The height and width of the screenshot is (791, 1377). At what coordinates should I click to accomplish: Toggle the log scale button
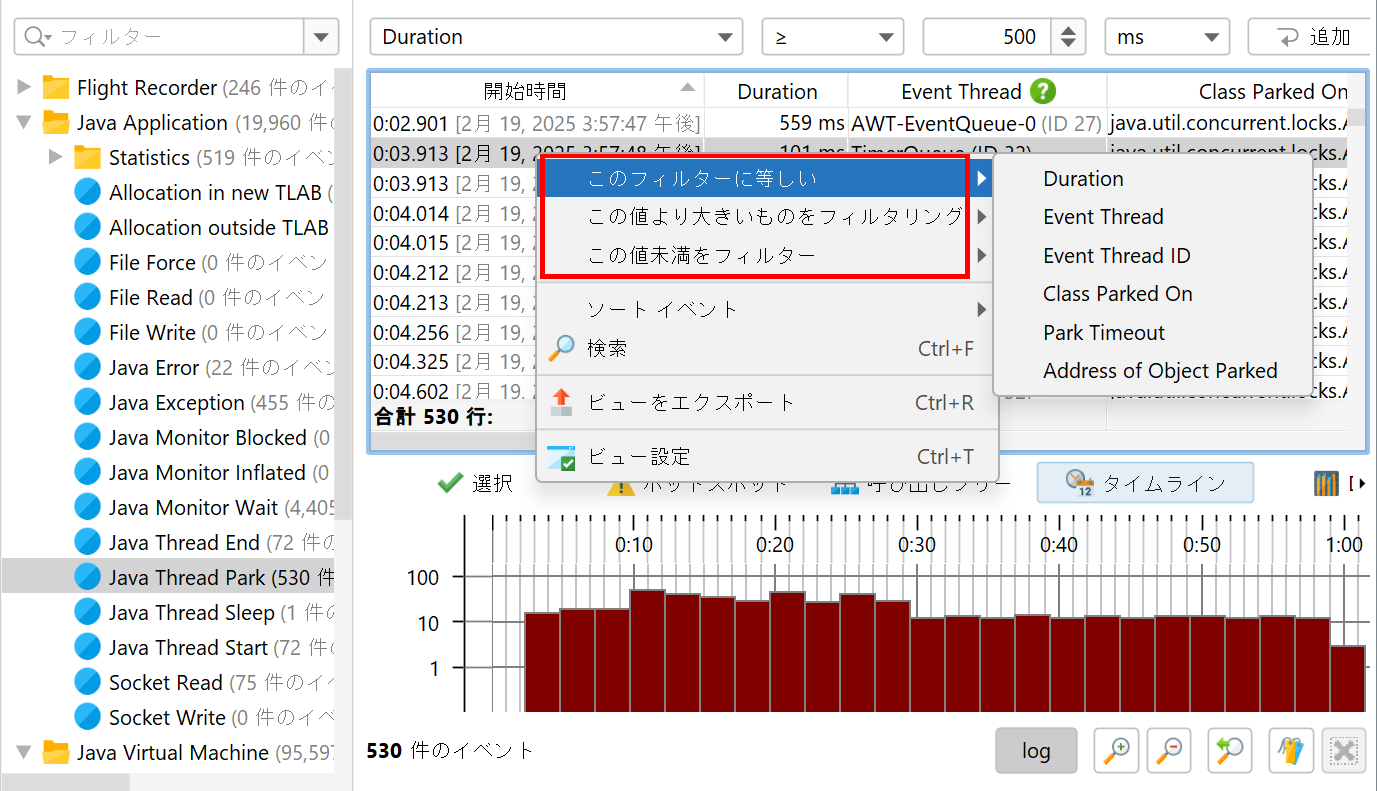point(1036,750)
